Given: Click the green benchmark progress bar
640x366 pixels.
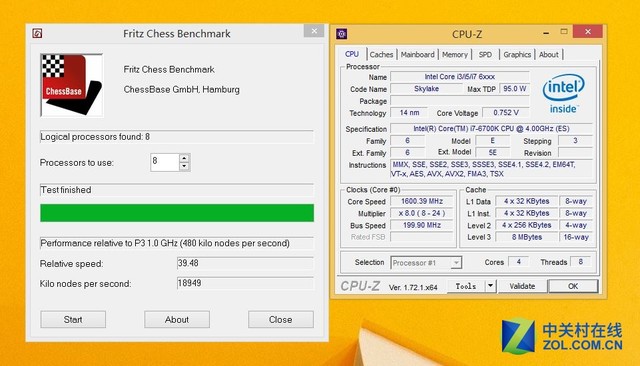Looking at the screenshot, I should tap(177, 213).
